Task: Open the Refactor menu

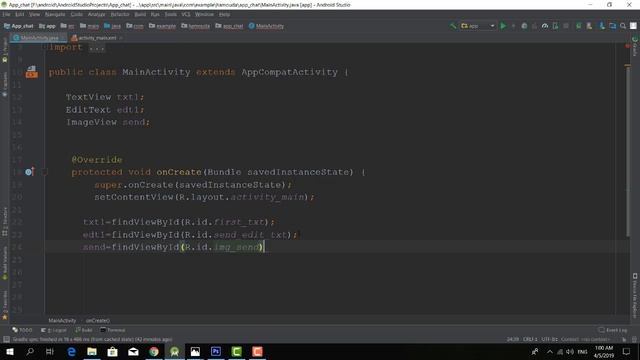Action: [120, 14]
